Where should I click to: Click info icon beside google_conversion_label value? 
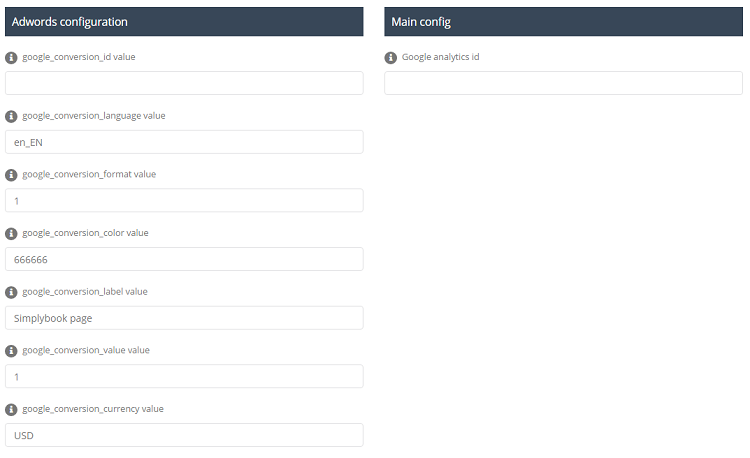tap(12, 292)
